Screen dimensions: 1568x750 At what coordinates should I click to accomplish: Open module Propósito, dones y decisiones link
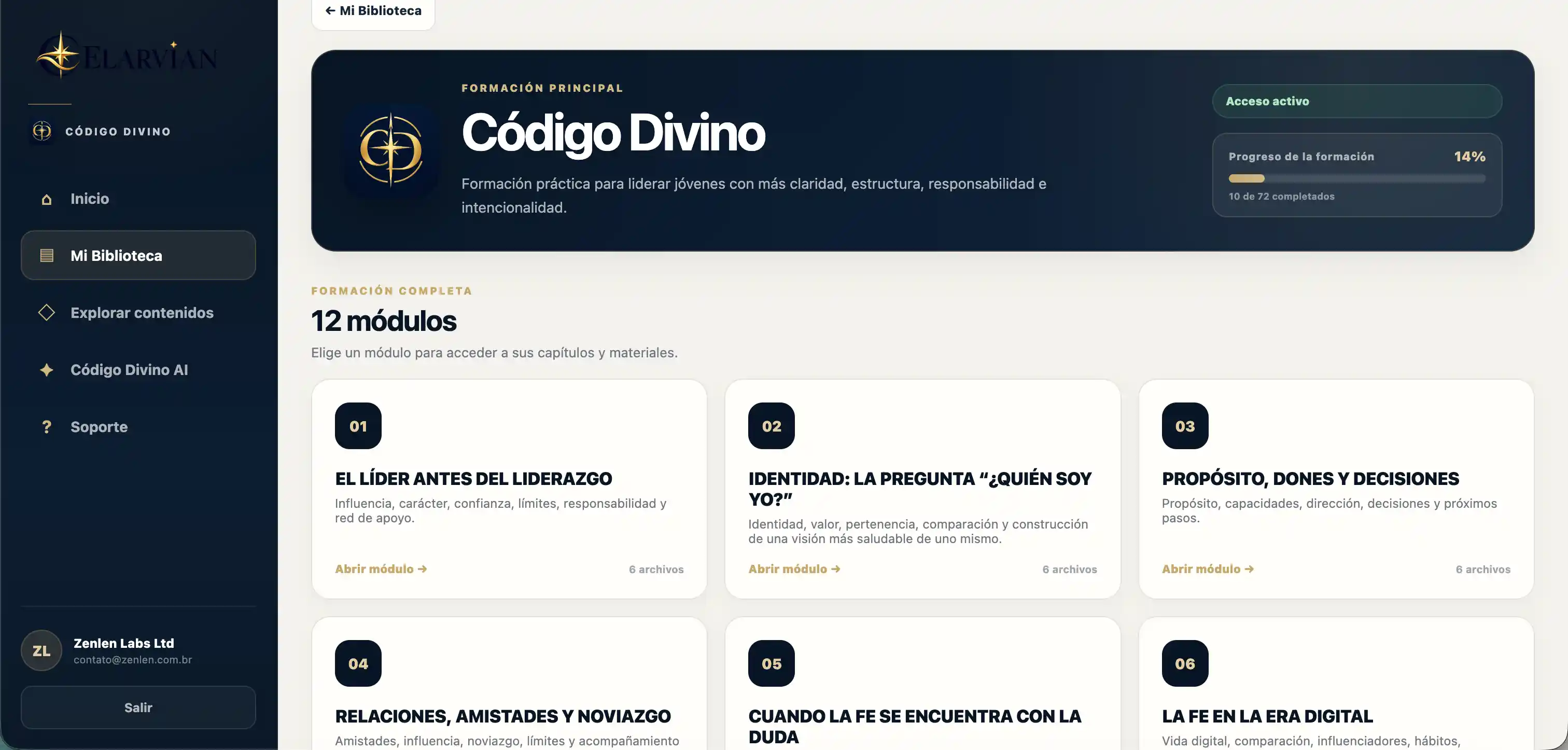pos(1208,568)
